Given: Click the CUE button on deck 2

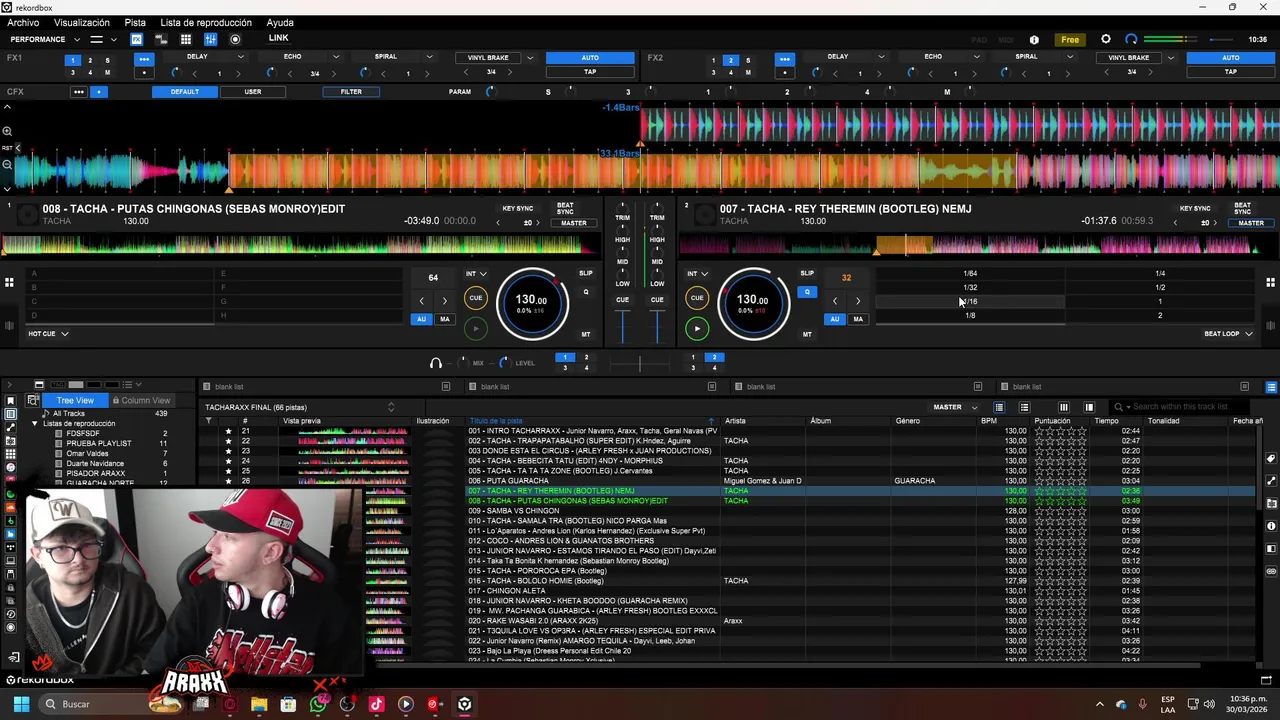Looking at the screenshot, I should pyautogui.click(x=697, y=298).
